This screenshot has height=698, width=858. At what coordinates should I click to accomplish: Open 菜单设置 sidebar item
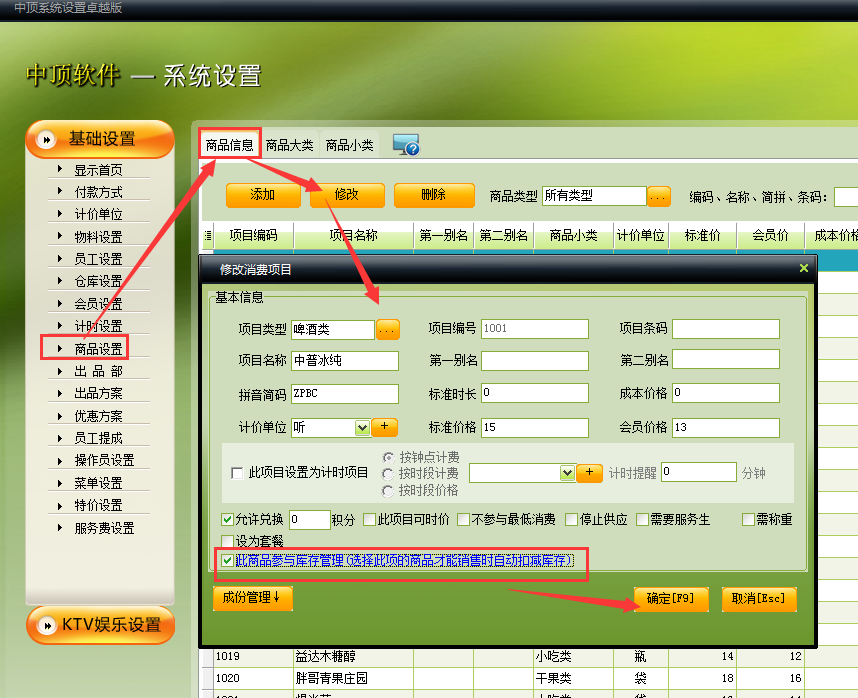[x=98, y=483]
